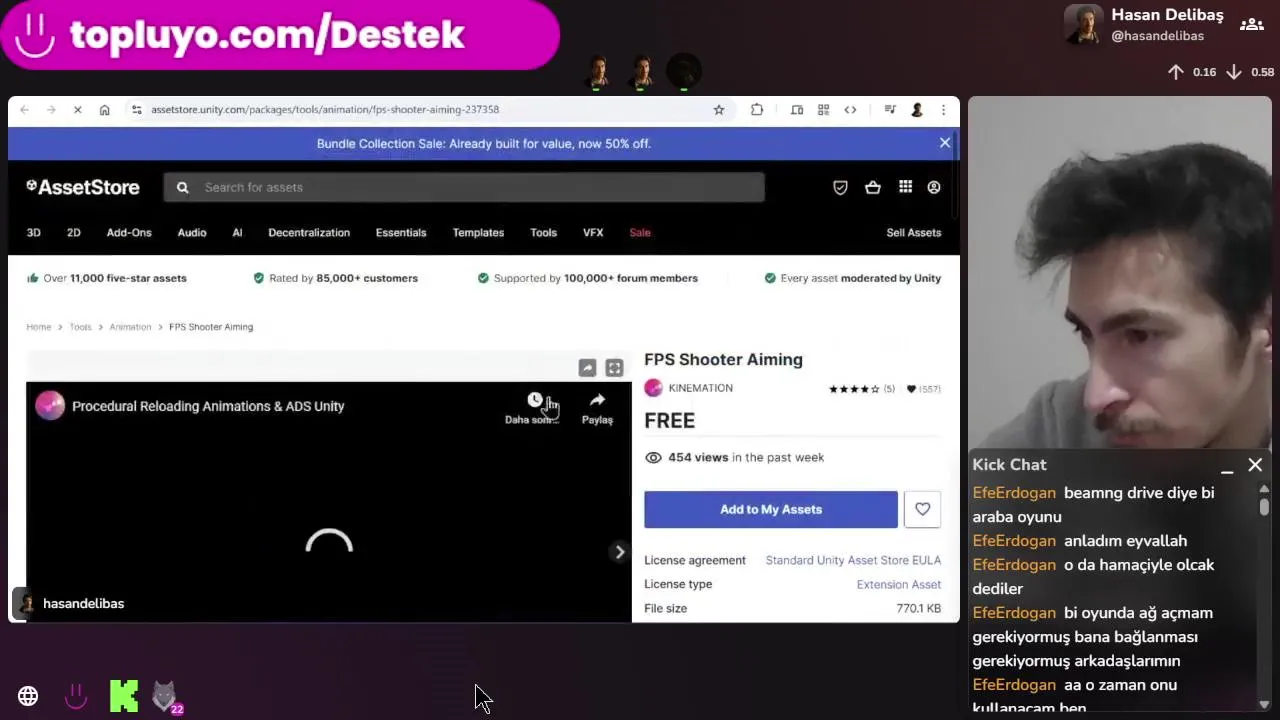
Task: Open the globe icon in bottom bar
Action: click(28, 696)
